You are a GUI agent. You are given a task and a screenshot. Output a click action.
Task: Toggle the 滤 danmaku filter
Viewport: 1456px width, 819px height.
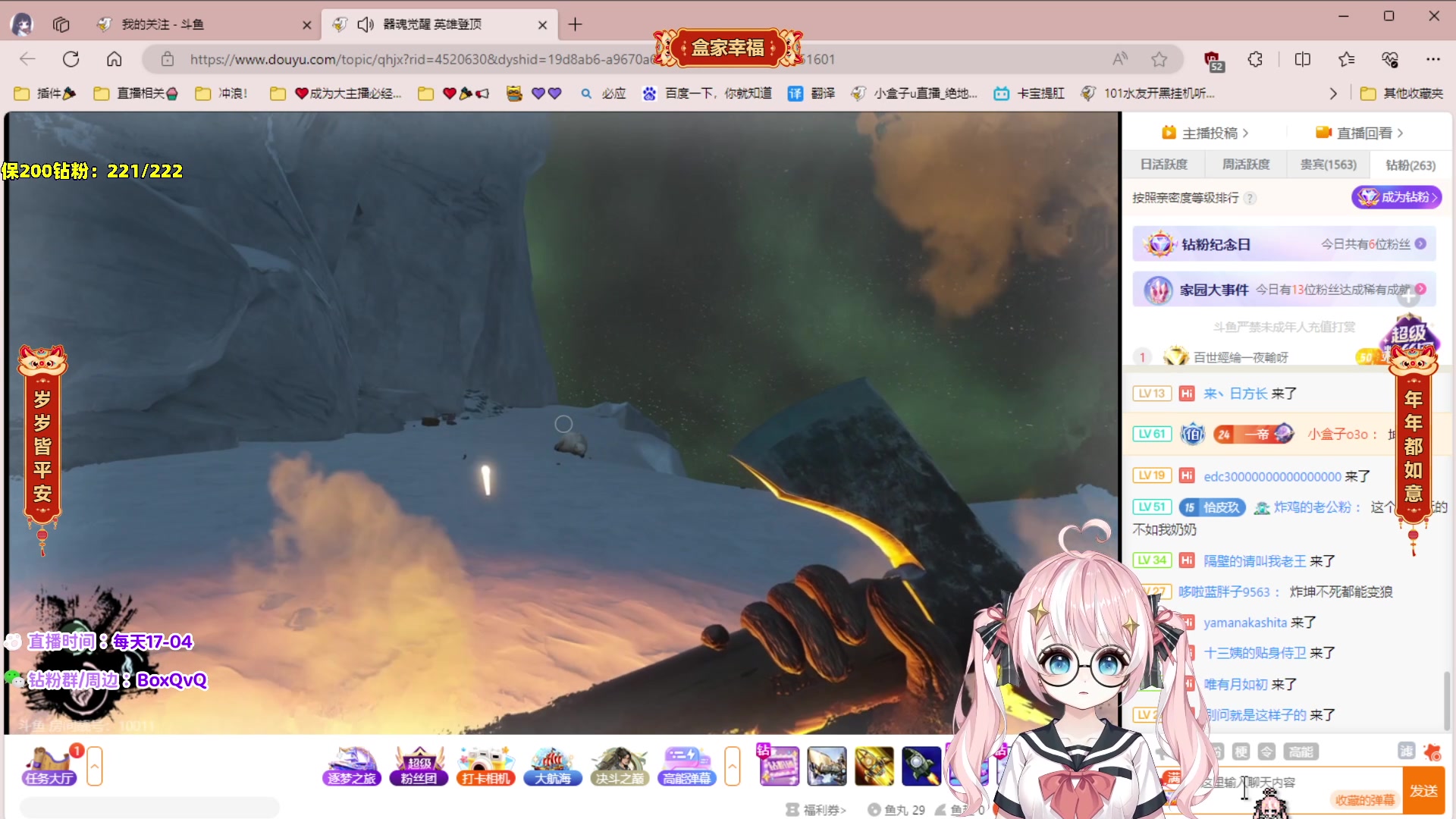coord(1407,752)
